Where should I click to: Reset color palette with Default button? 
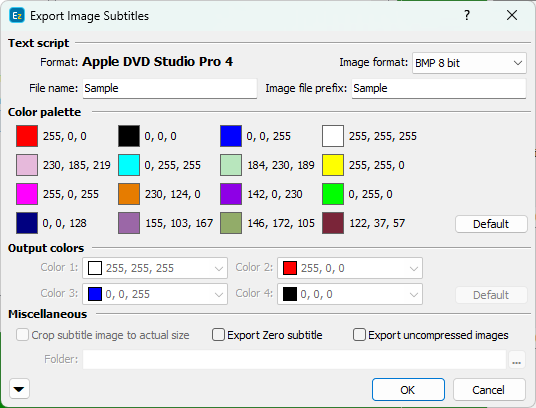(491, 224)
